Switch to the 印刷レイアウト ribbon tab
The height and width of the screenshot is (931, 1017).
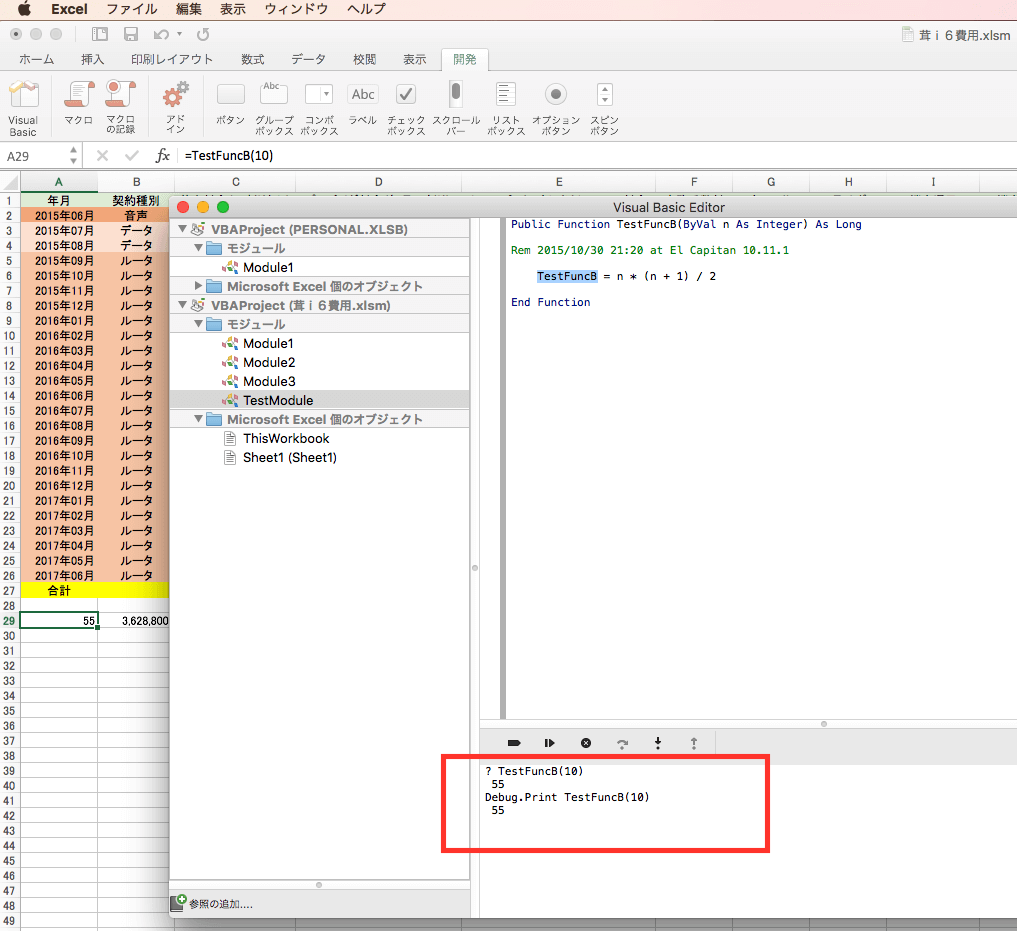coord(172,59)
